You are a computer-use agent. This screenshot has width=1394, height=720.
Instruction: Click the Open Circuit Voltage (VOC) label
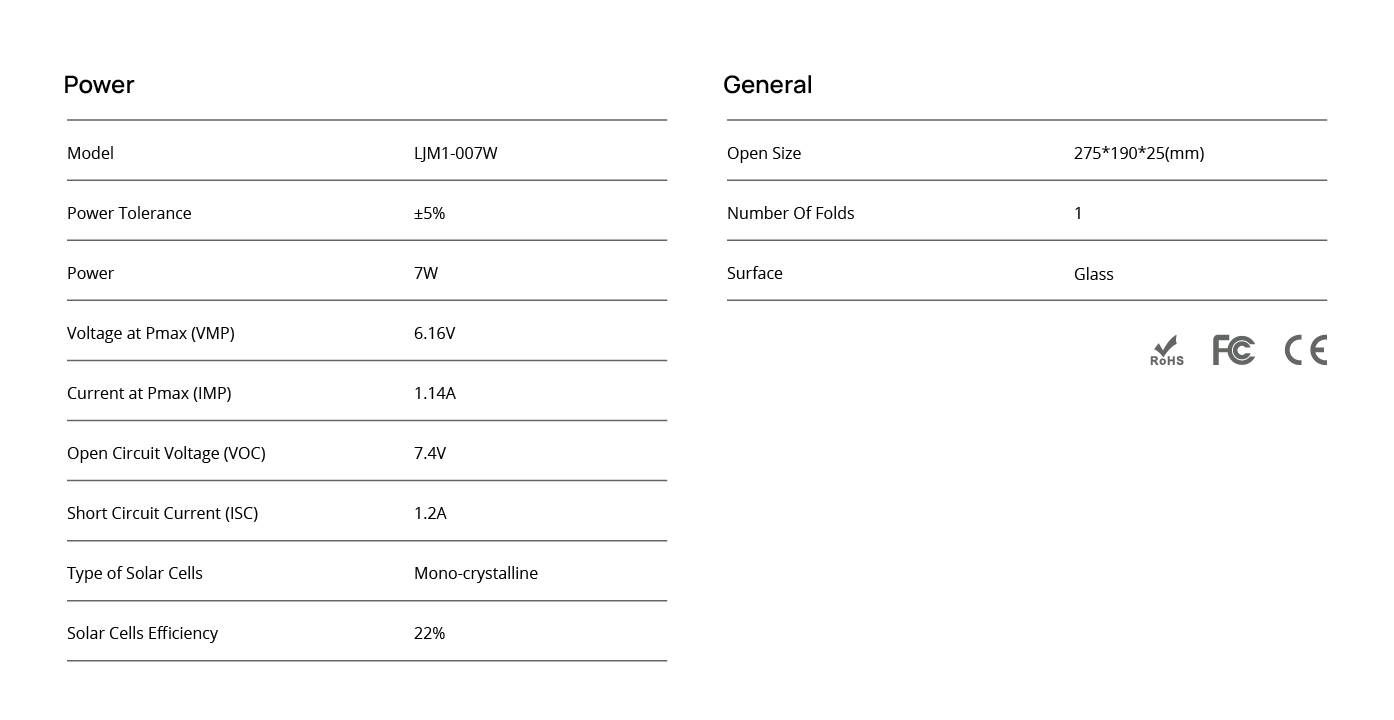(x=166, y=453)
